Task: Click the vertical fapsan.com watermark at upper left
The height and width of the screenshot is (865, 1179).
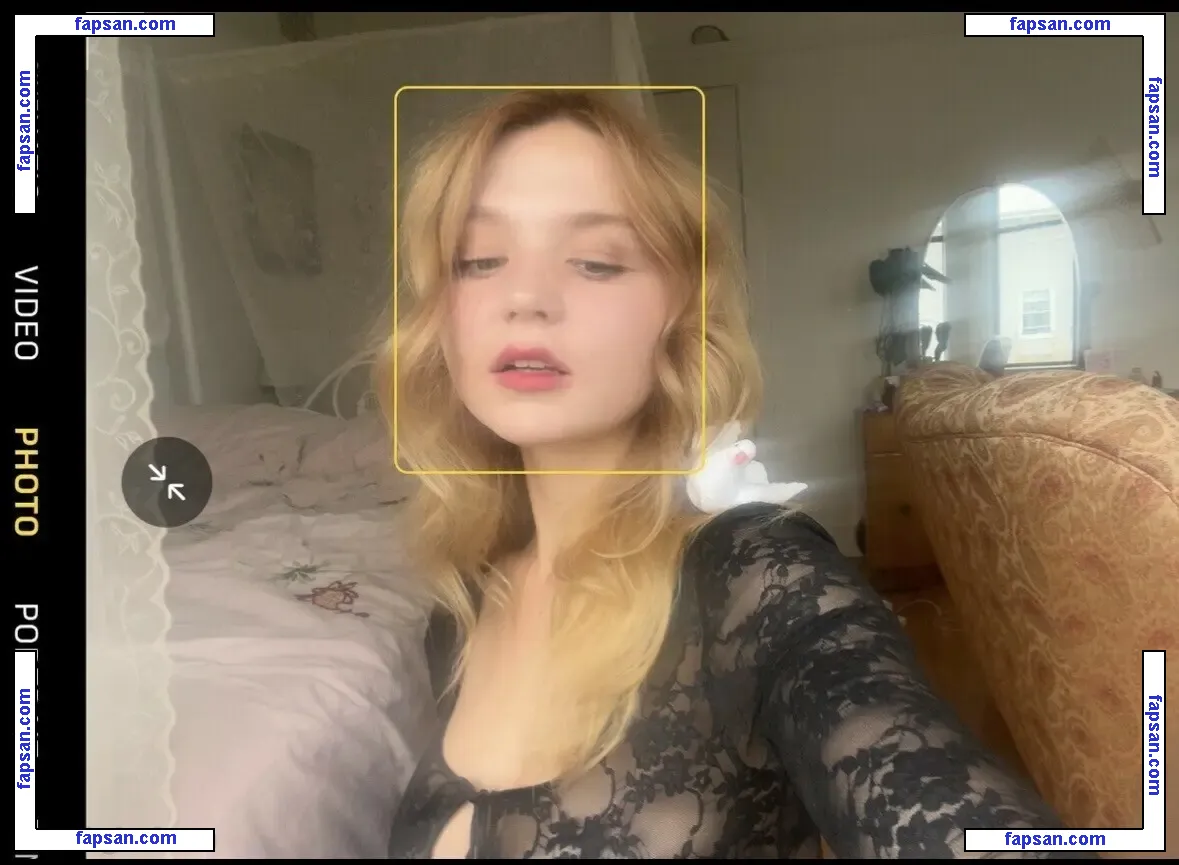Action: (25, 120)
